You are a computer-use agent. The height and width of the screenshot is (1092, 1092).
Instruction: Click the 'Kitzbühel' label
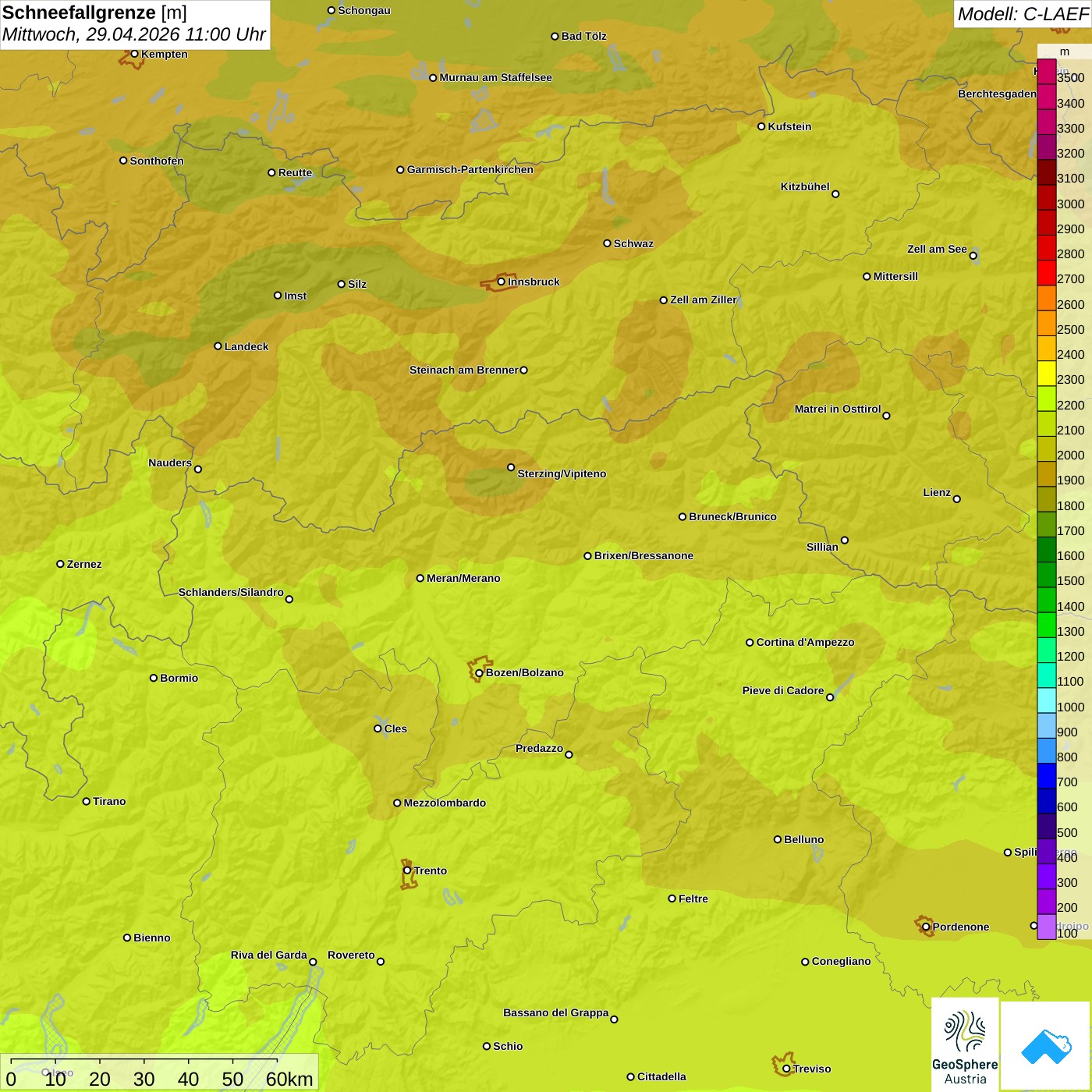(805, 186)
